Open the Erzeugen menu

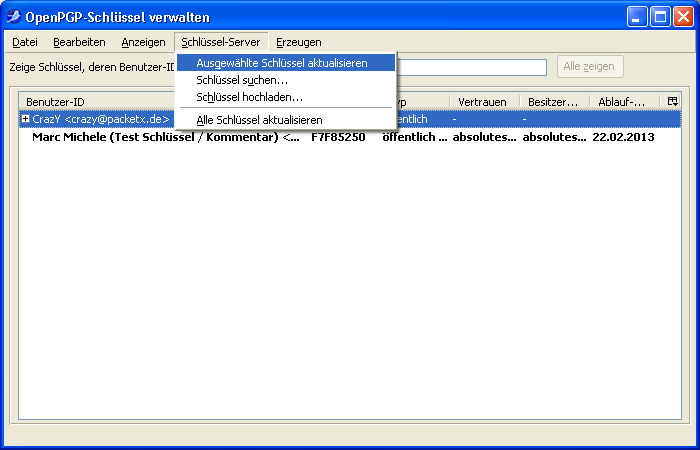point(299,42)
